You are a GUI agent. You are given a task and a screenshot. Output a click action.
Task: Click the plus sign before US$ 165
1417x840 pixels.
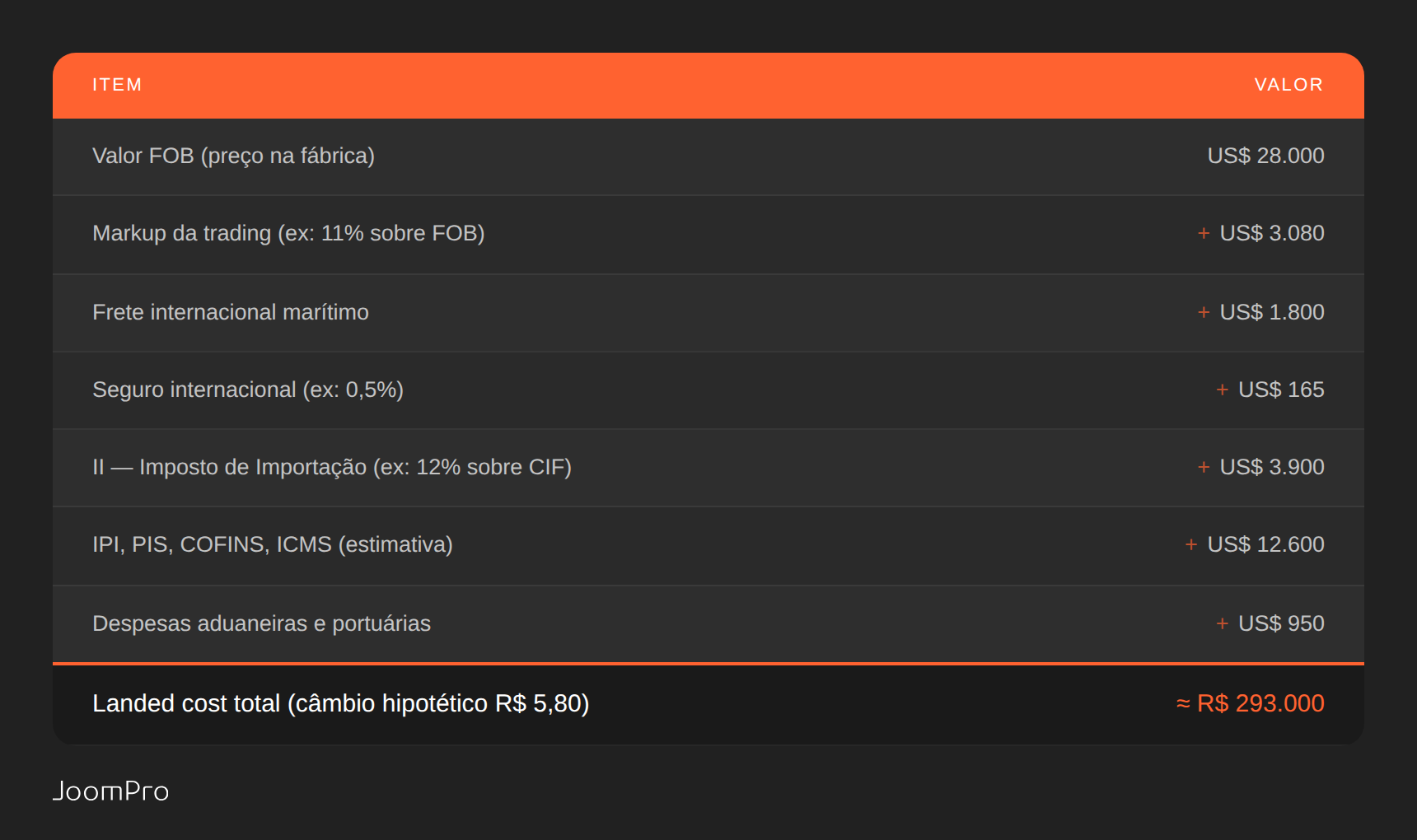pyautogui.click(x=1223, y=390)
